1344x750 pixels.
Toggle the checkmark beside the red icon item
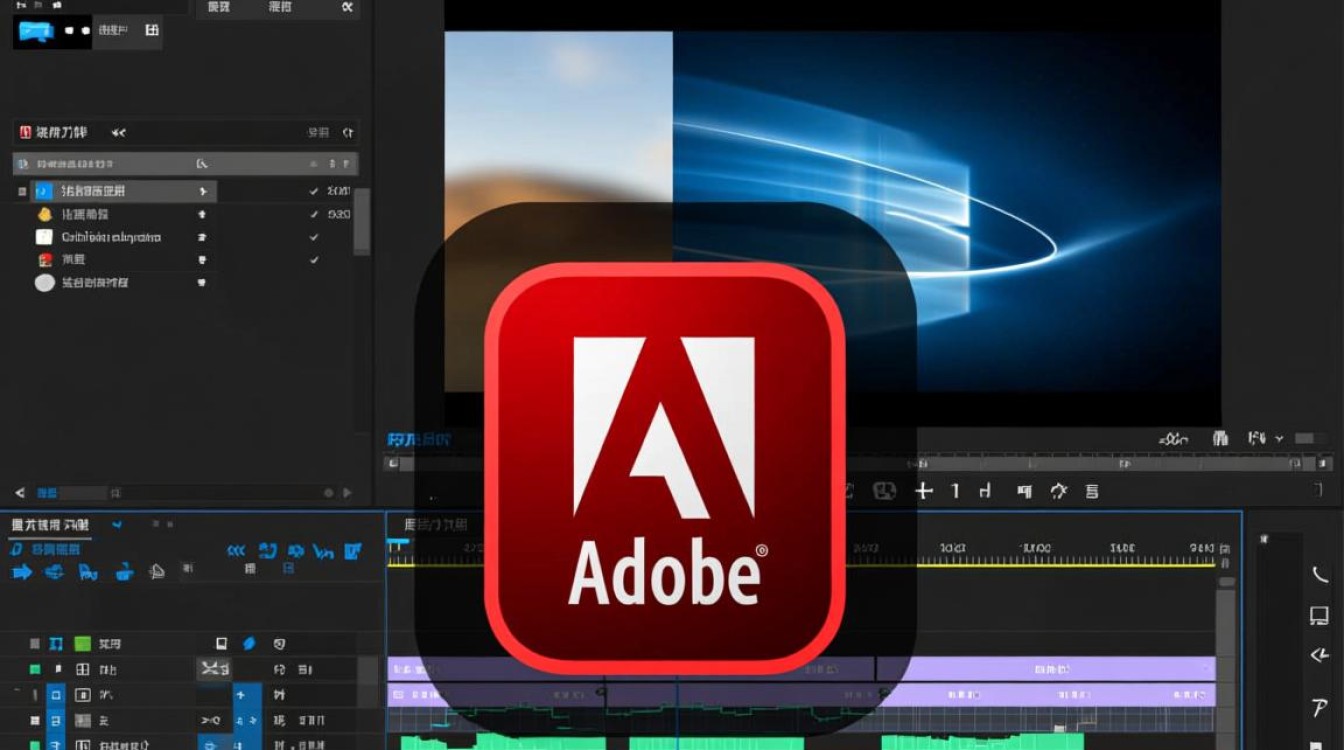click(x=314, y=260)
